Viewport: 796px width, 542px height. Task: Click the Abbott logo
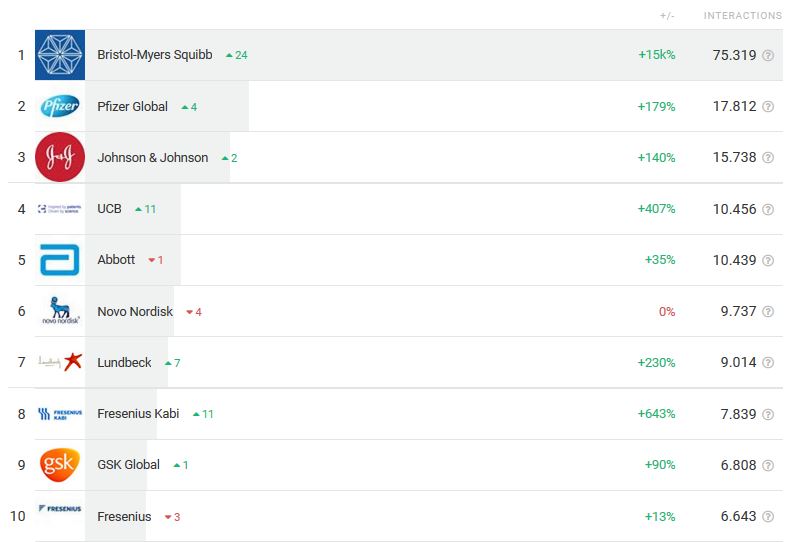pos(60,260)
